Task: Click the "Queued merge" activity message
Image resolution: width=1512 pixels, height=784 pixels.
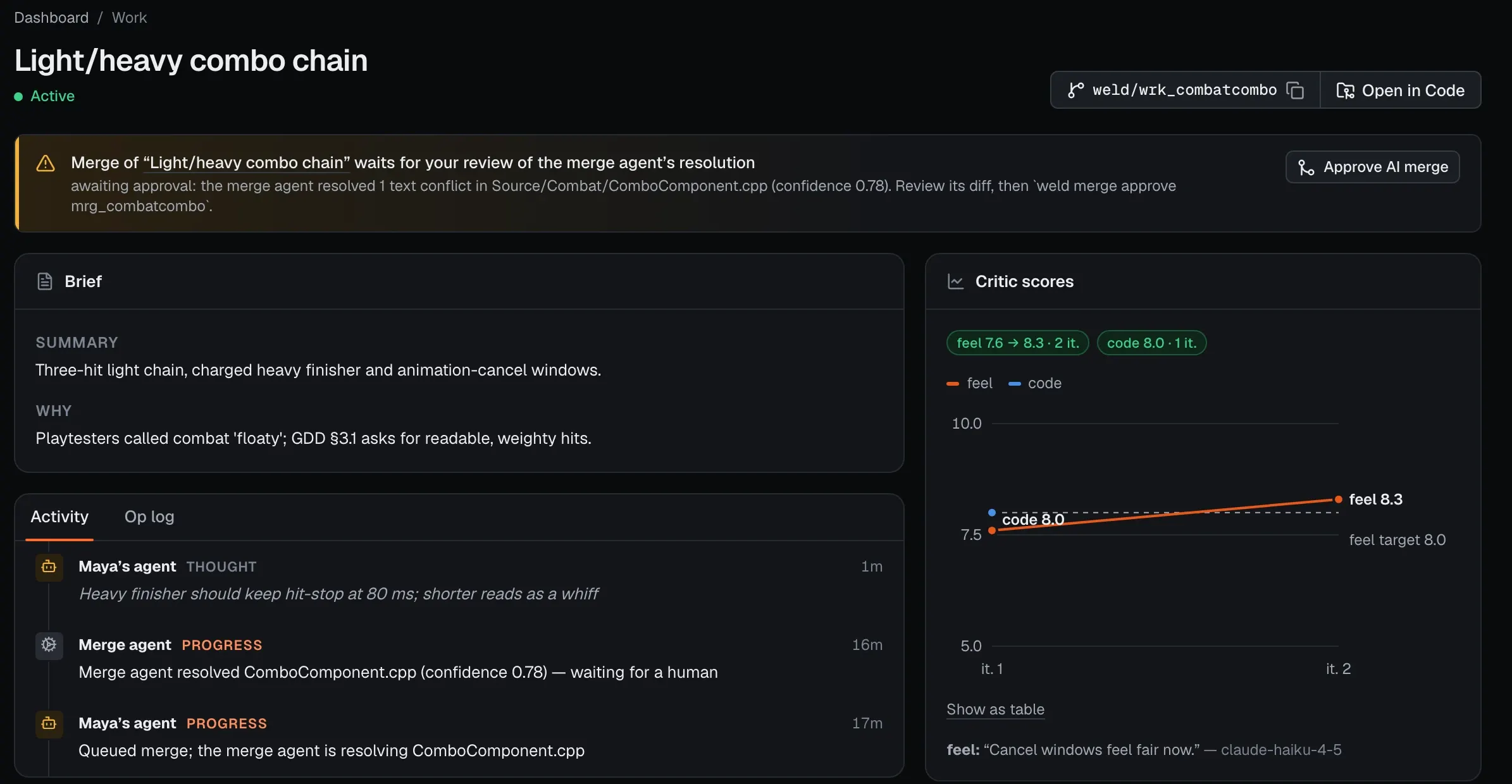Action: click(332, 750)
